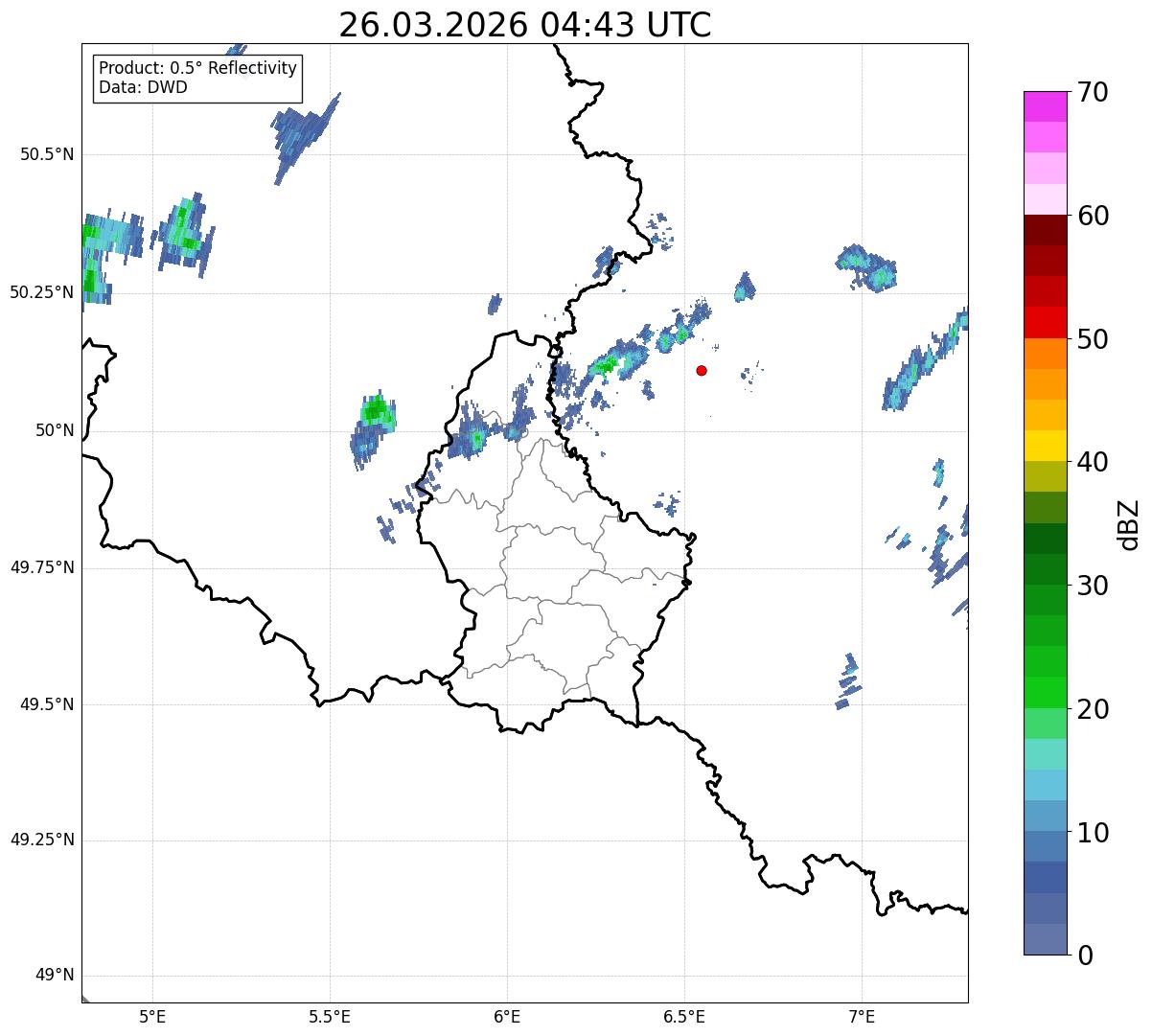Click the latitude label "49.5°N"

click(47, 704)
